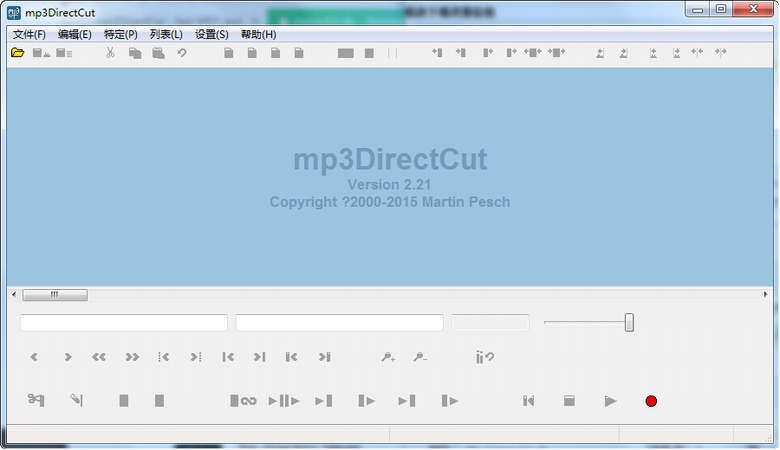Open a file with the yellow folder icon
This screenshot has height=450, width=780.
click(x=17, y=53)
